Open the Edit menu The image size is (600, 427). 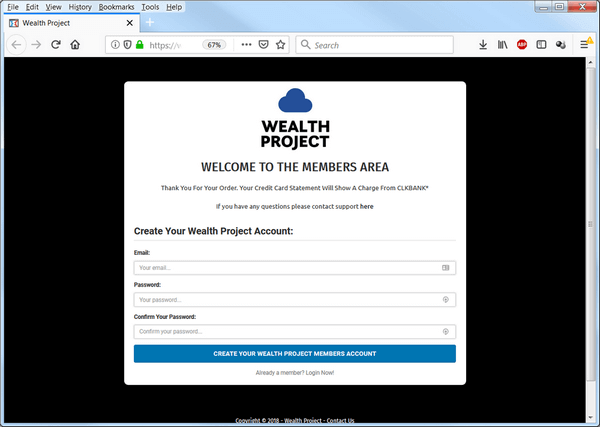tap(32, 7)
